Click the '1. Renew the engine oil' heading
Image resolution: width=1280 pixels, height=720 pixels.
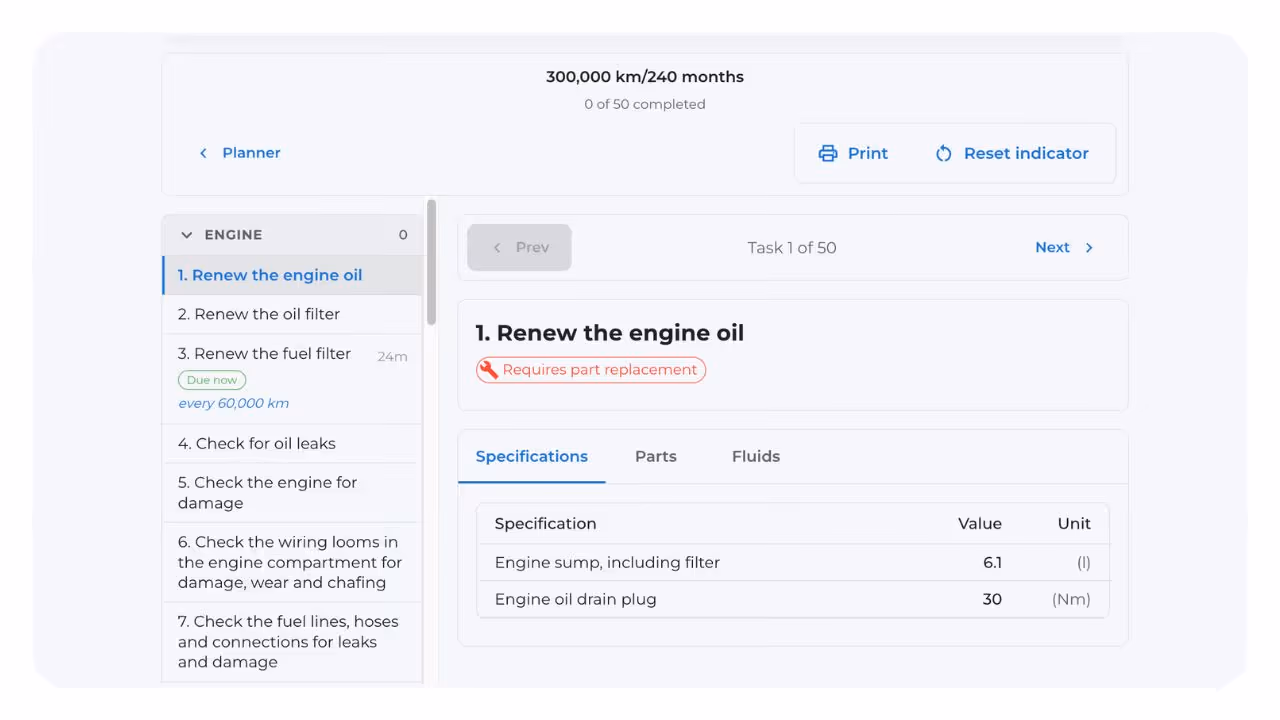point(610,333)
